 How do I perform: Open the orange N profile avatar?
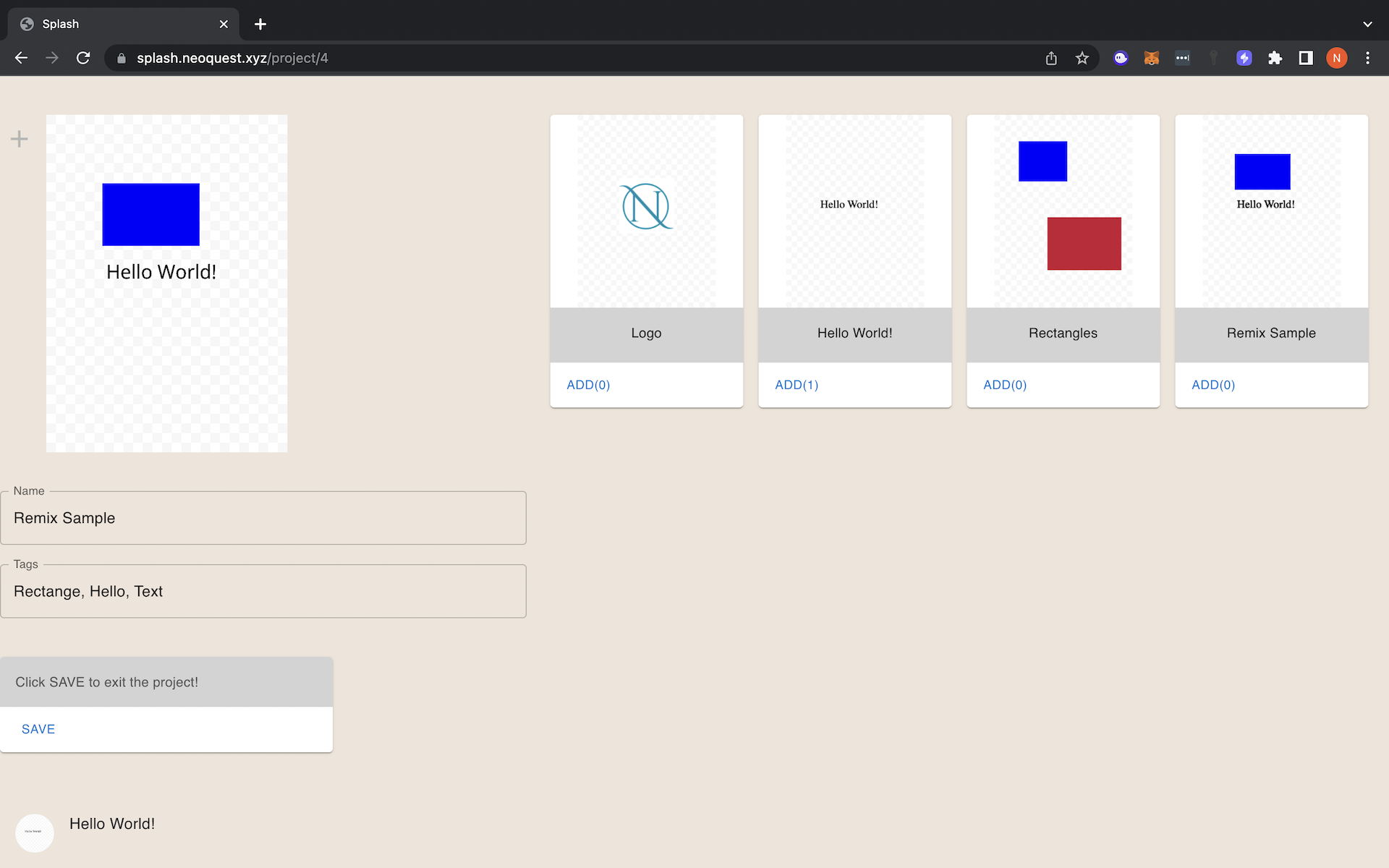click(x=1336, y=58)
